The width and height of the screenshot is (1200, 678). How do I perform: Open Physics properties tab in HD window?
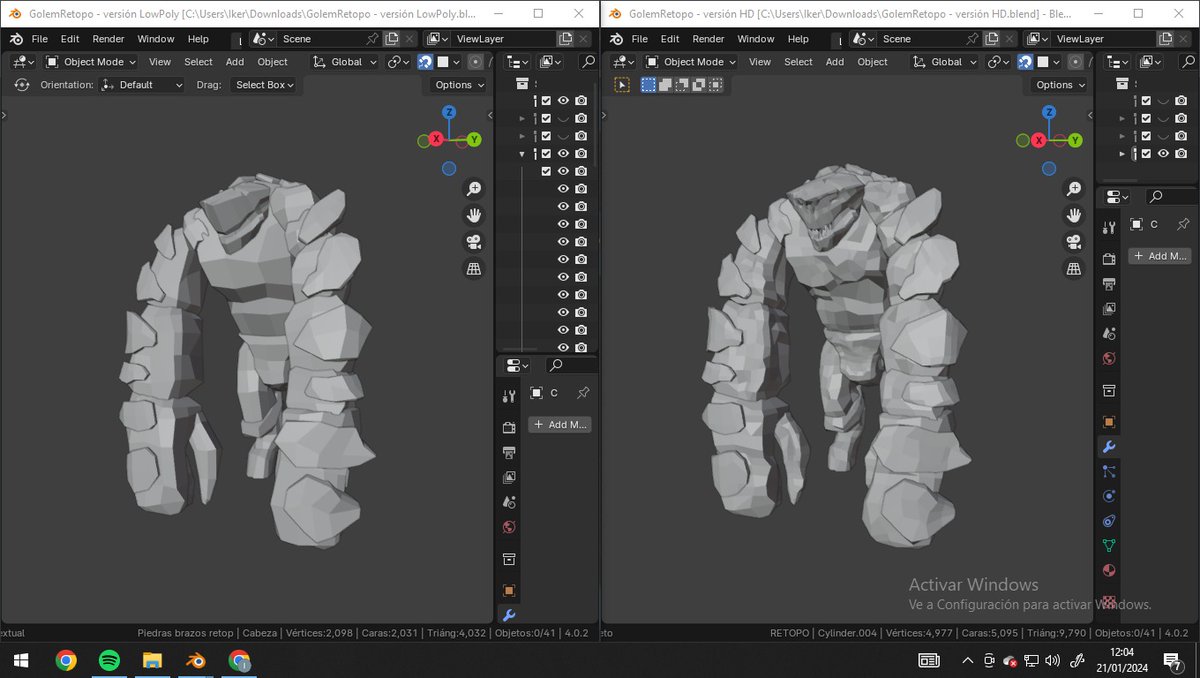[1108, 496]
